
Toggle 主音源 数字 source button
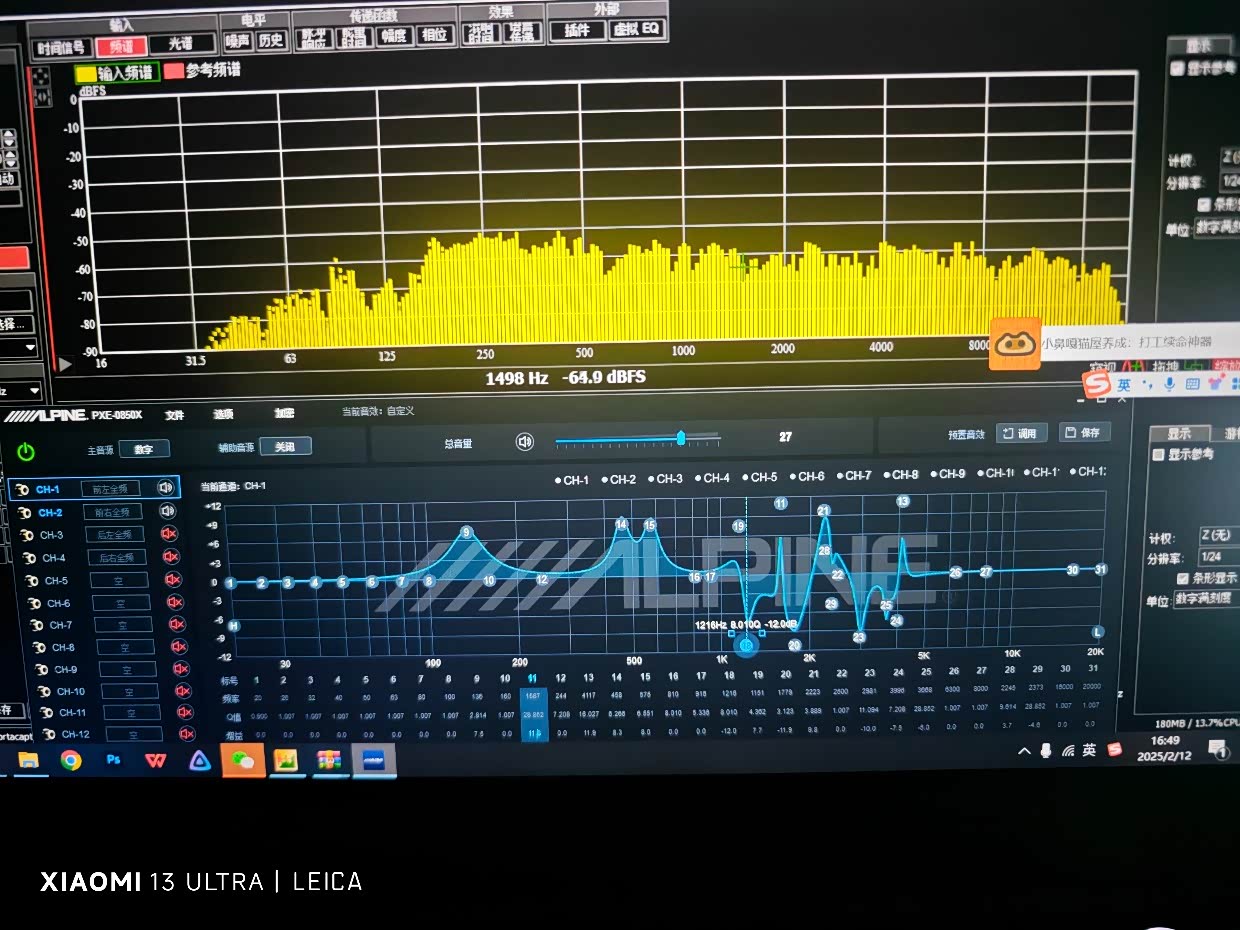point(144,450)
